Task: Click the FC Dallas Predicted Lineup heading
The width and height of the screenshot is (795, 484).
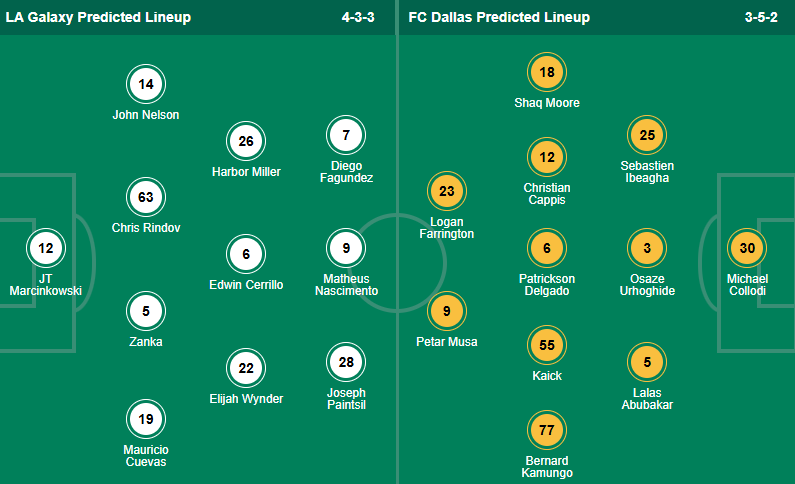Action: pyautogui.click(x=499, y=17)
